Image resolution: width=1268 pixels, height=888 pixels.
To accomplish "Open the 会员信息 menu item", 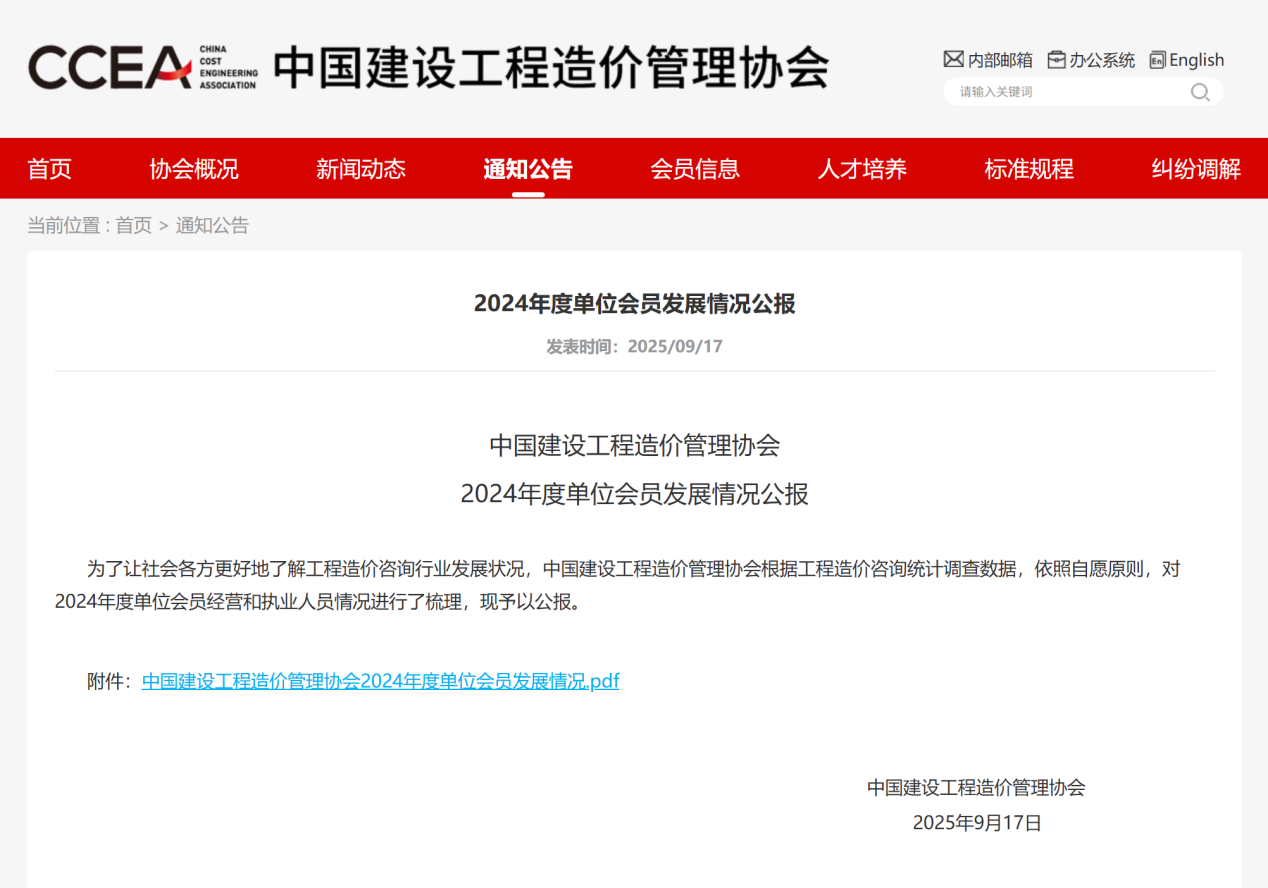I will tap(695, 169).
